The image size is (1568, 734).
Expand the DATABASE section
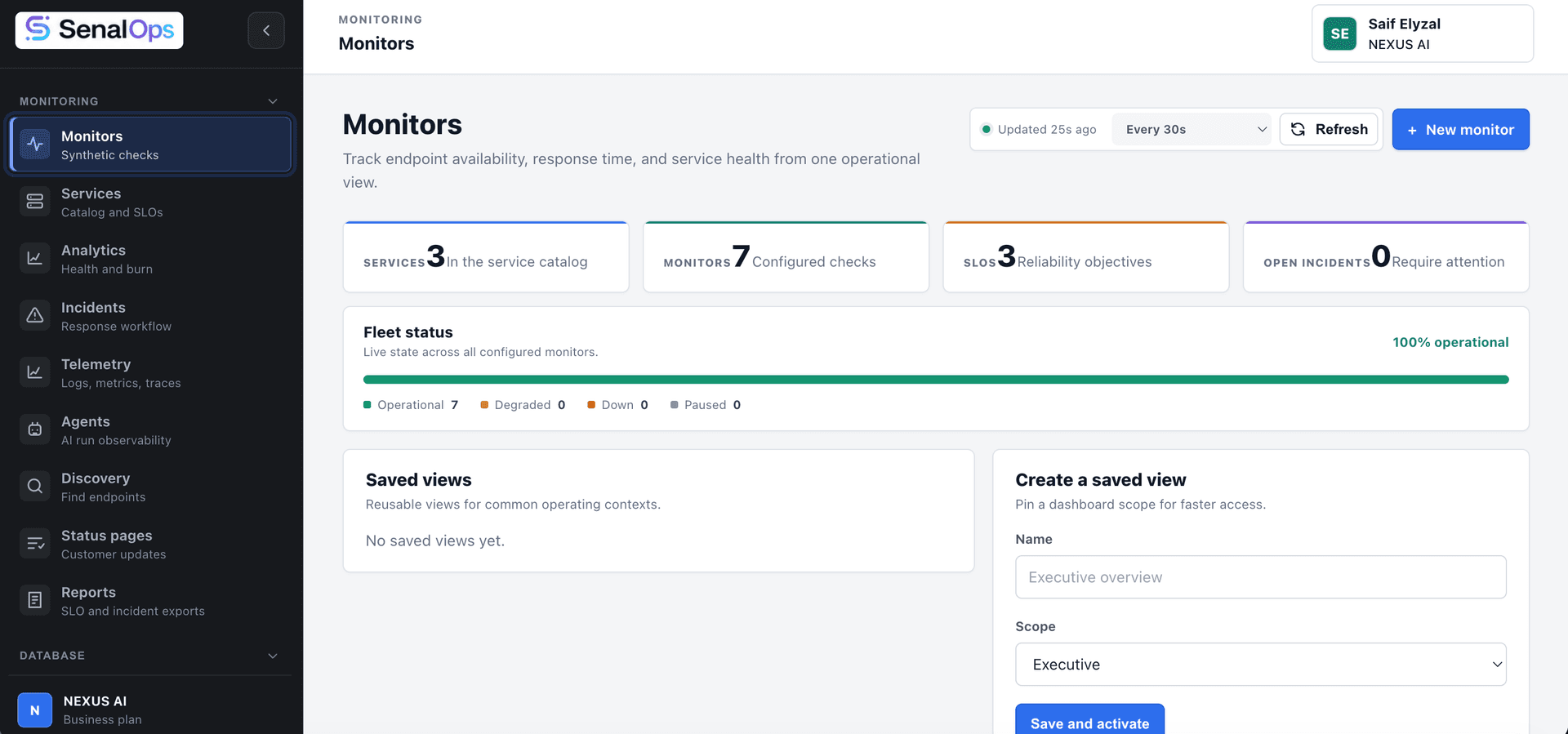273,656
